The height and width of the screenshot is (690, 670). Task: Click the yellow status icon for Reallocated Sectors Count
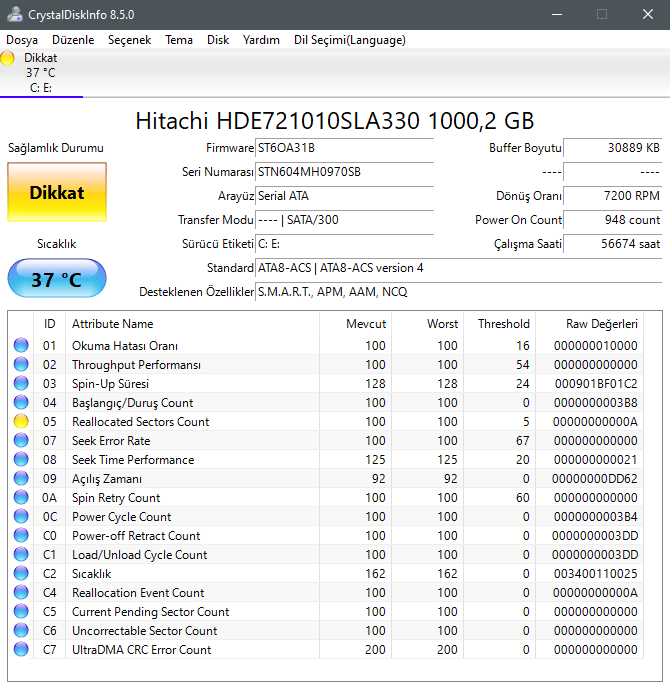click(x=21, y=422)
